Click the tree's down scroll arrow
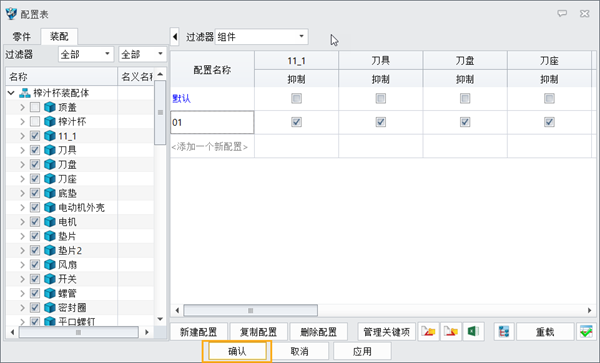 pyautogui.click(x=160, y=319)
